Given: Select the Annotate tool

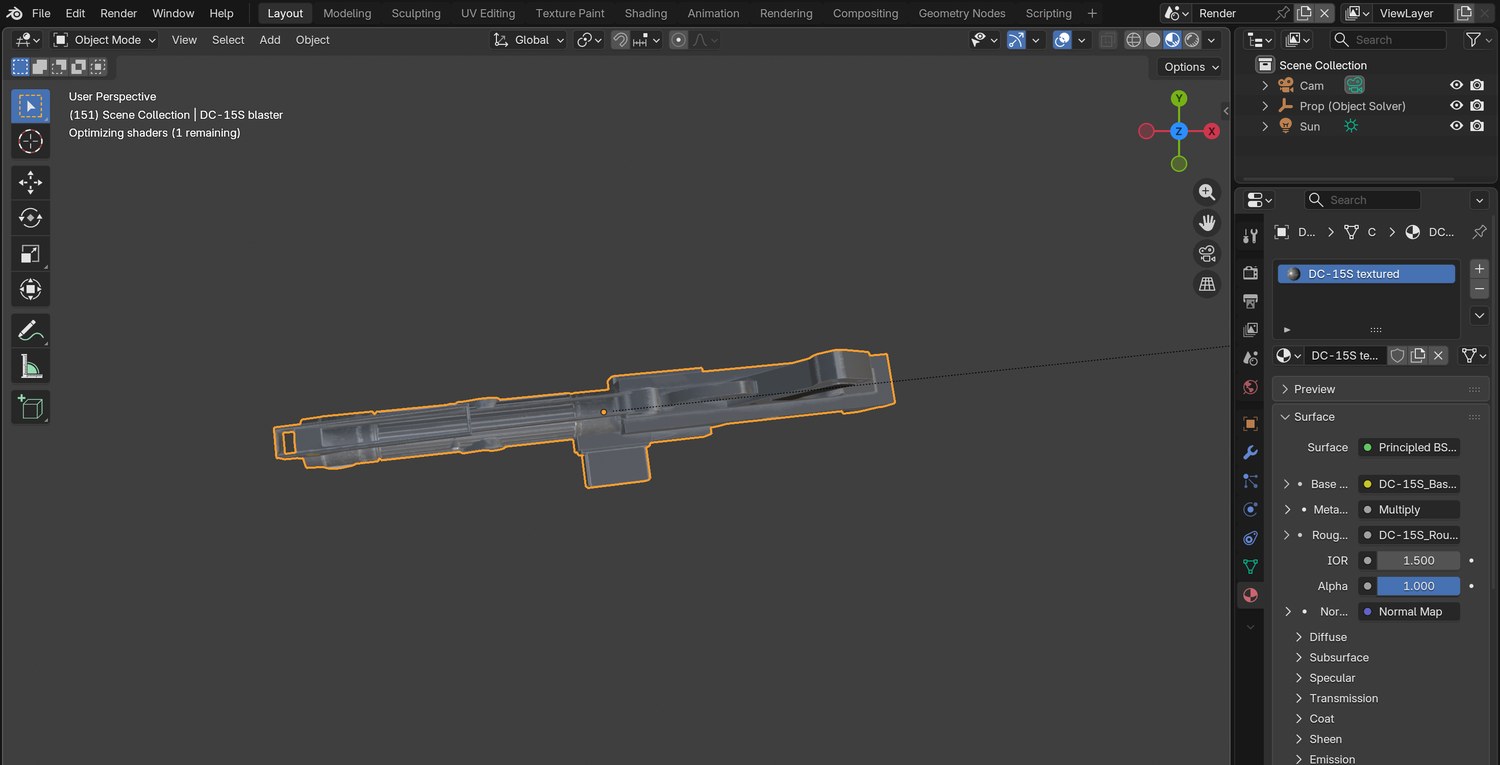Looking at the screenshot, I should click(x=30, y=330).
